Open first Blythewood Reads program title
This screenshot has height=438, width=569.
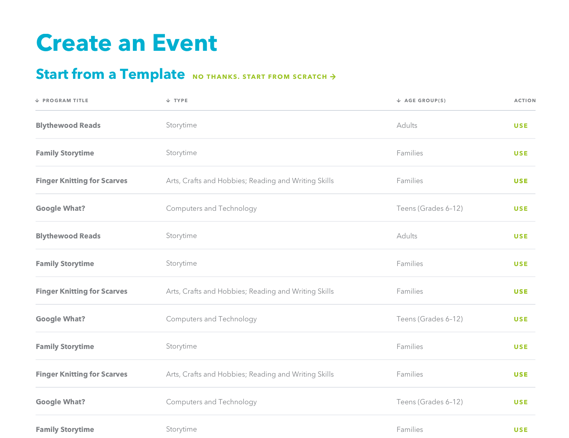tap(68, 126)
